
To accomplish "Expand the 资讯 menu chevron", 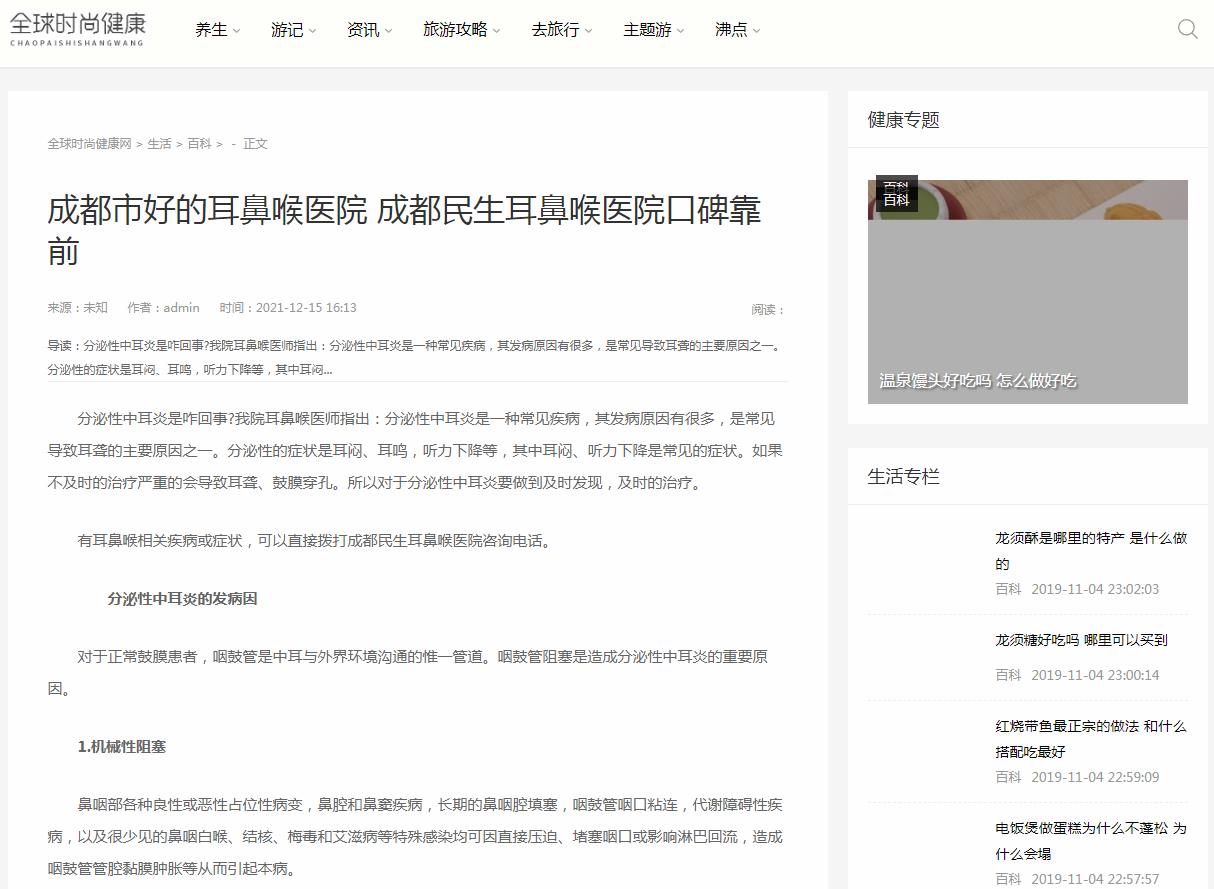I will (389, 31).
